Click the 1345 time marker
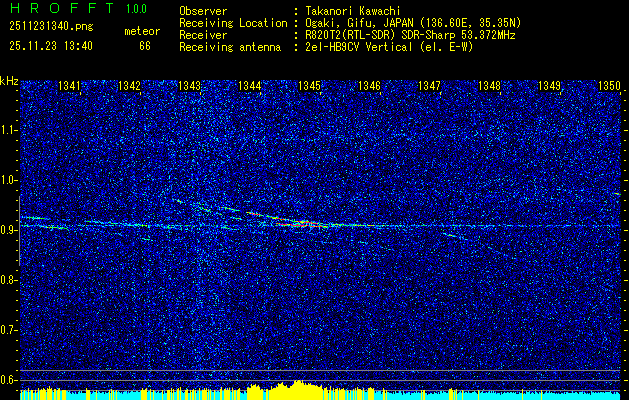Viewport: 629px width, 400px height. point(310,86)
